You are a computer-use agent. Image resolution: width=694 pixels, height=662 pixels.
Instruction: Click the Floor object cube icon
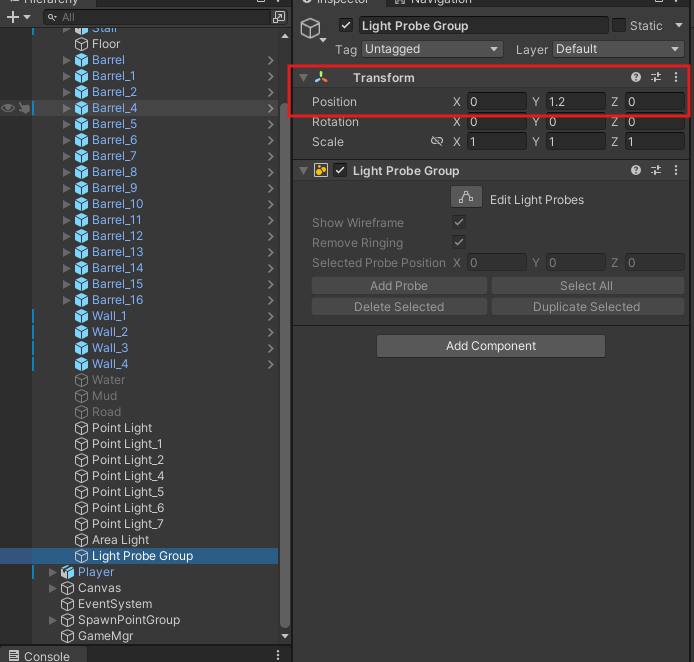coord(81,44)
